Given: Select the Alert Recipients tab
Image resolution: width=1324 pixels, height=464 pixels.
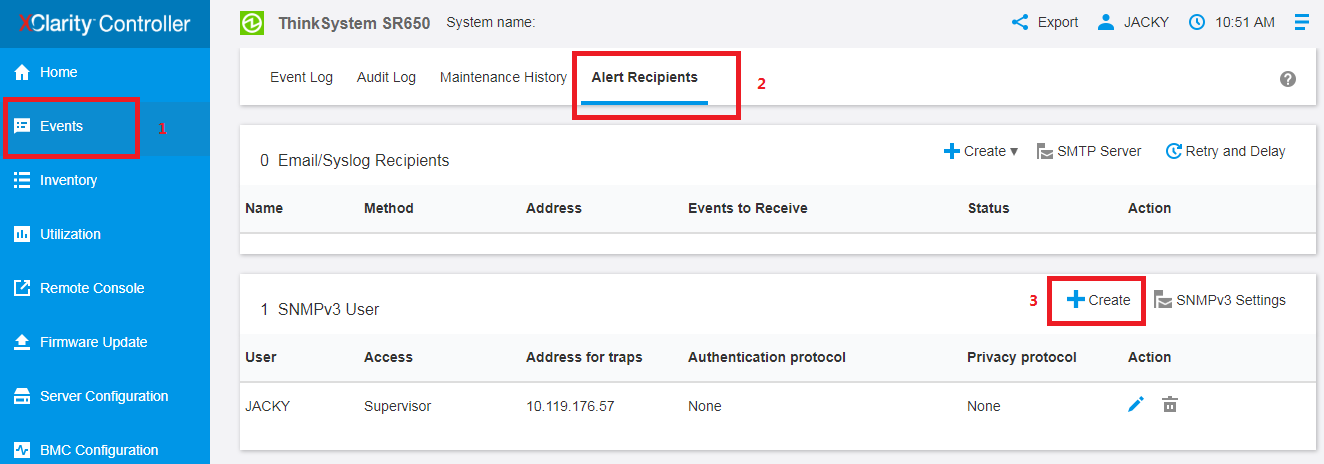Looking at the screenshot, I should click(x=644, y=77).
